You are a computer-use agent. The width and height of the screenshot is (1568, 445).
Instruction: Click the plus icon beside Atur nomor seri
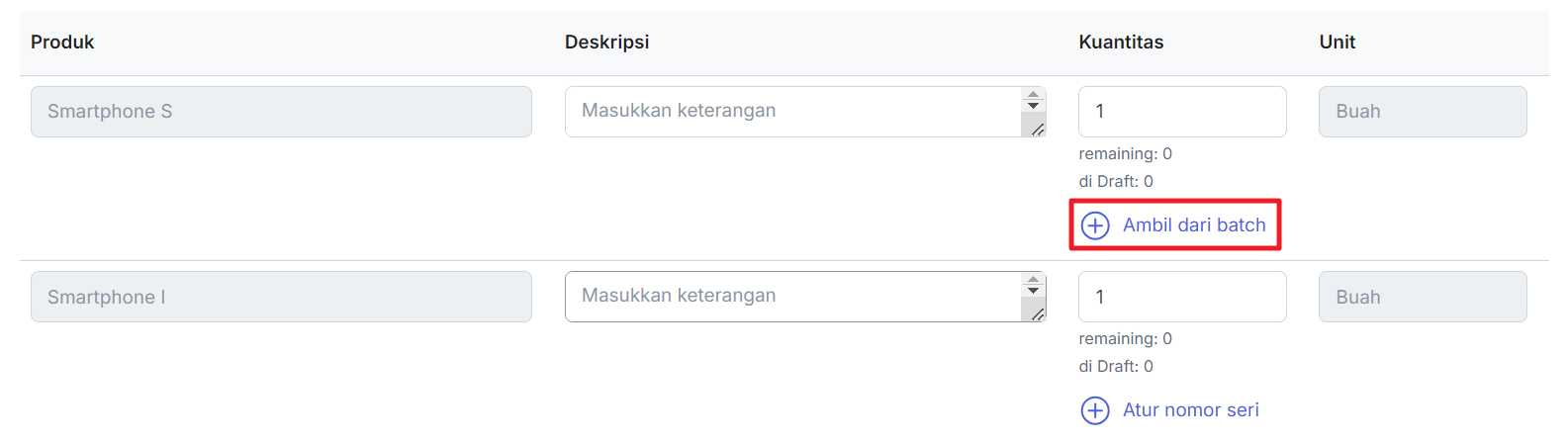pos(1095,410)
